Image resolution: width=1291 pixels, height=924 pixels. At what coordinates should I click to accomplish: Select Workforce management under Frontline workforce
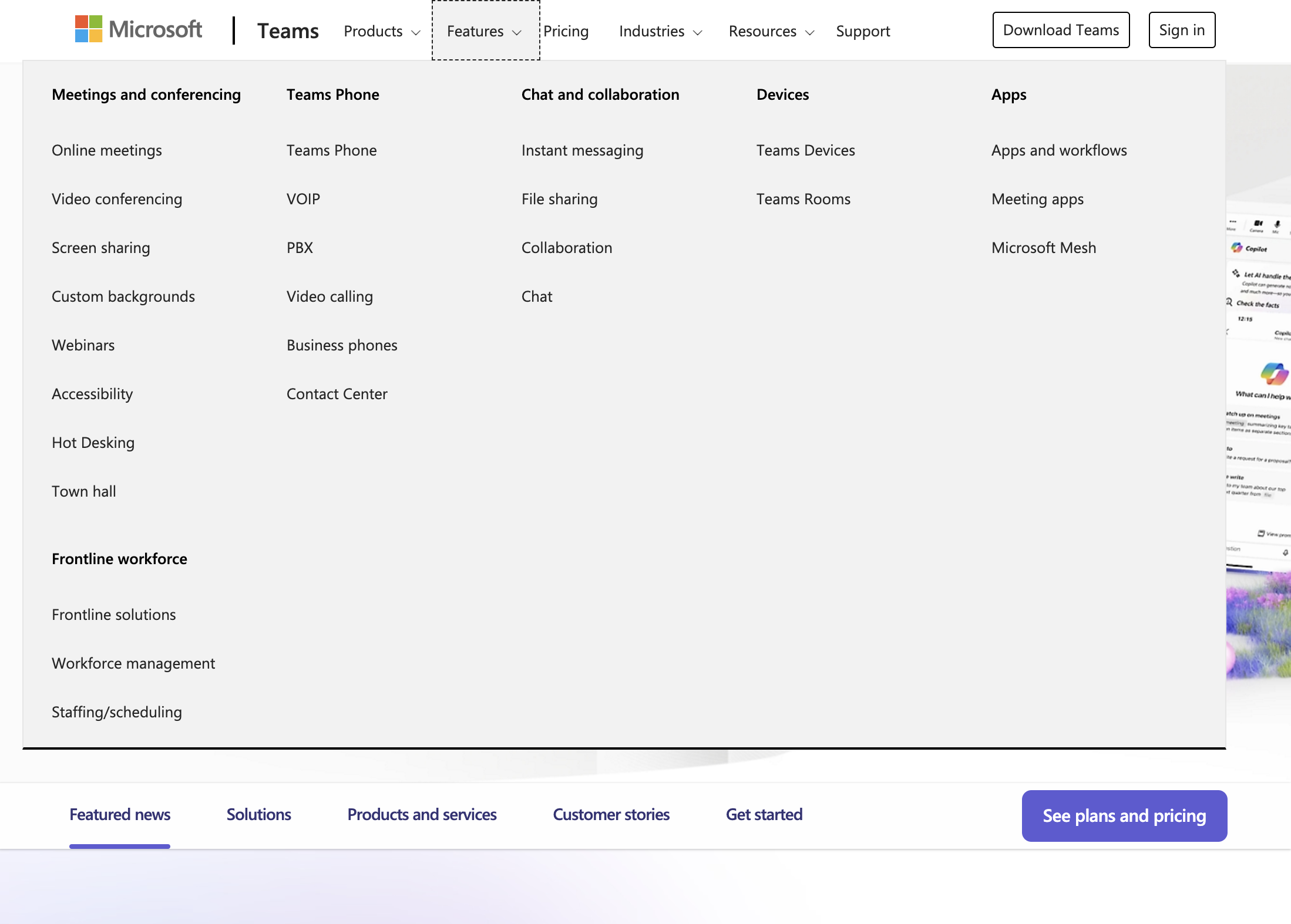[x=133, y=663]
